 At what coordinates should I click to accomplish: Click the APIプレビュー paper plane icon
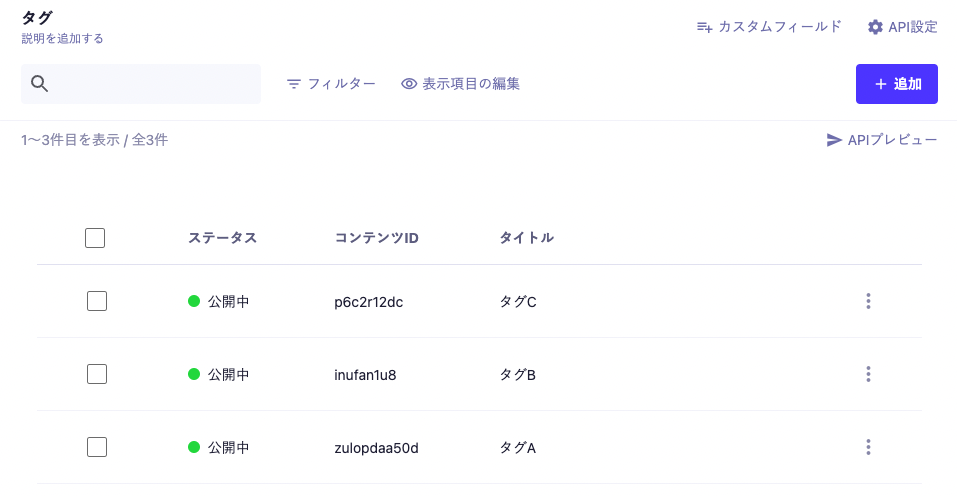(834, 140)
